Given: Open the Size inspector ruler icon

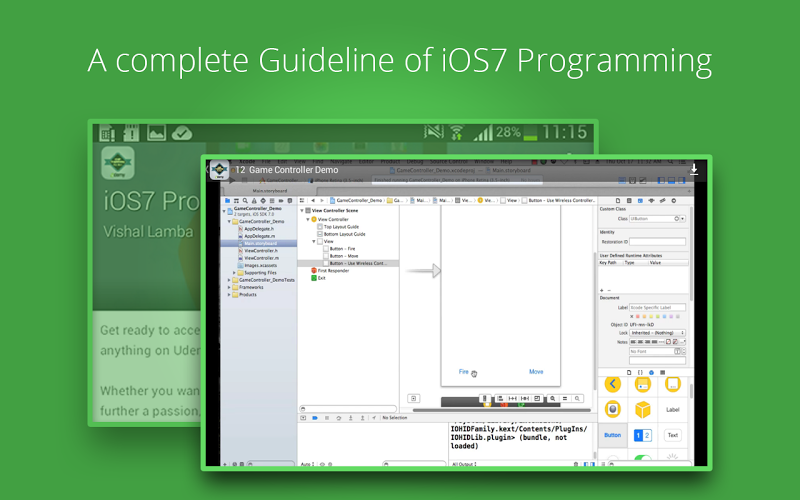Looking at the screenshot, I should pyautogui.click(x=663, y=201).
